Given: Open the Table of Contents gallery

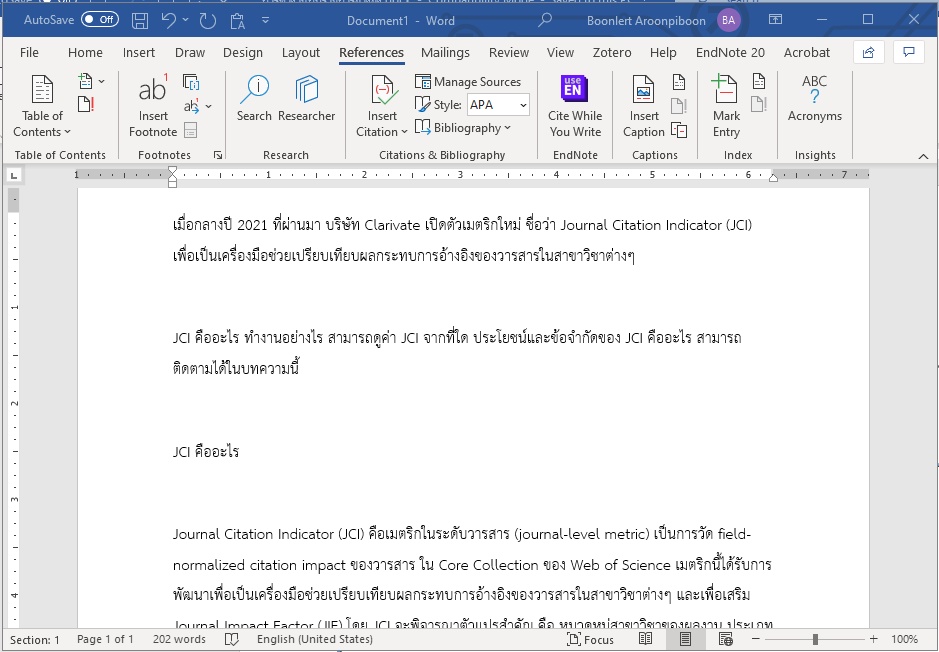Looking at the screenshot, I should 42,107.
